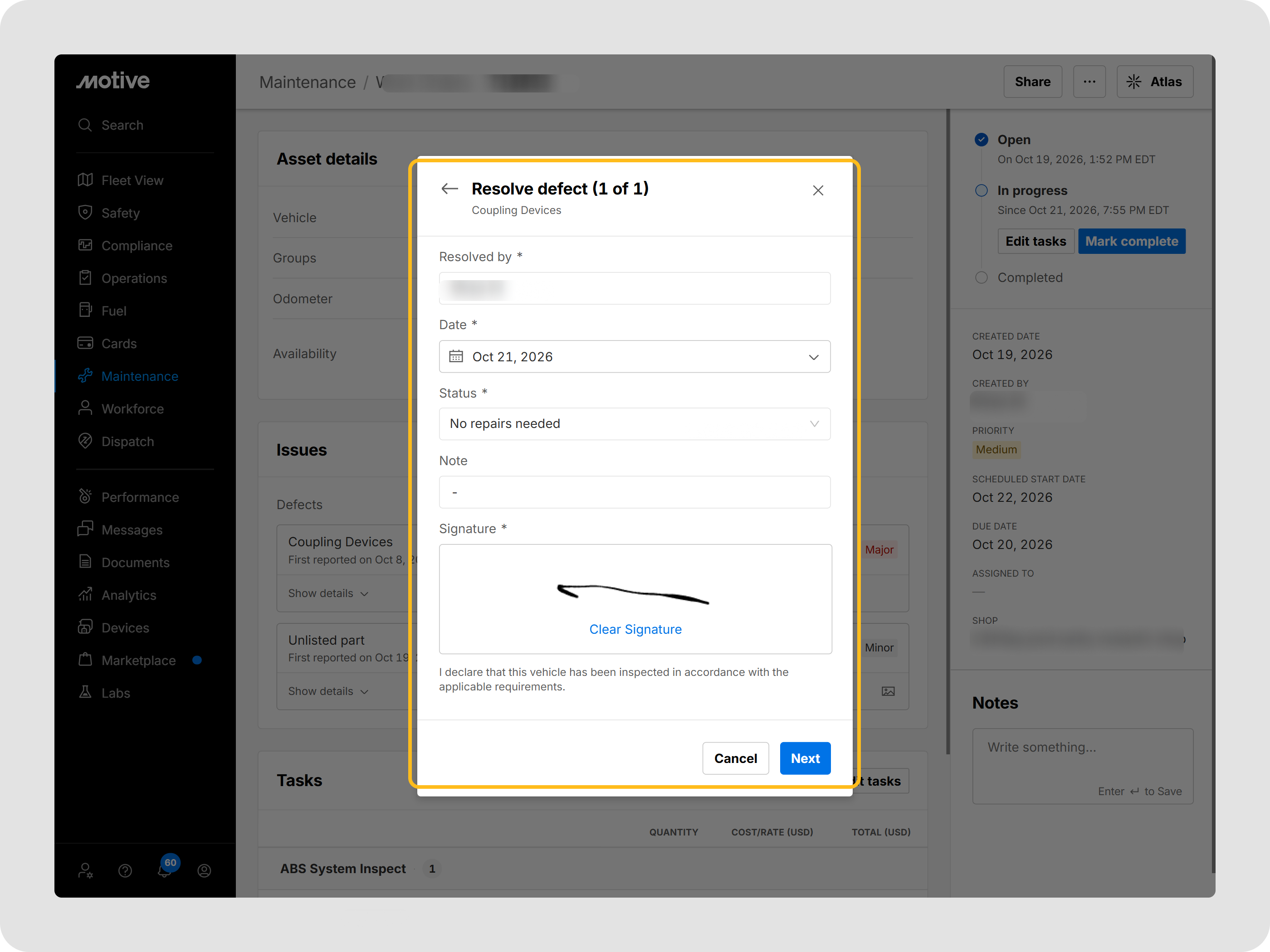Open admin user settings icon
The height and width of the screenshot is (952, 1270).
[x=86, y=871]
